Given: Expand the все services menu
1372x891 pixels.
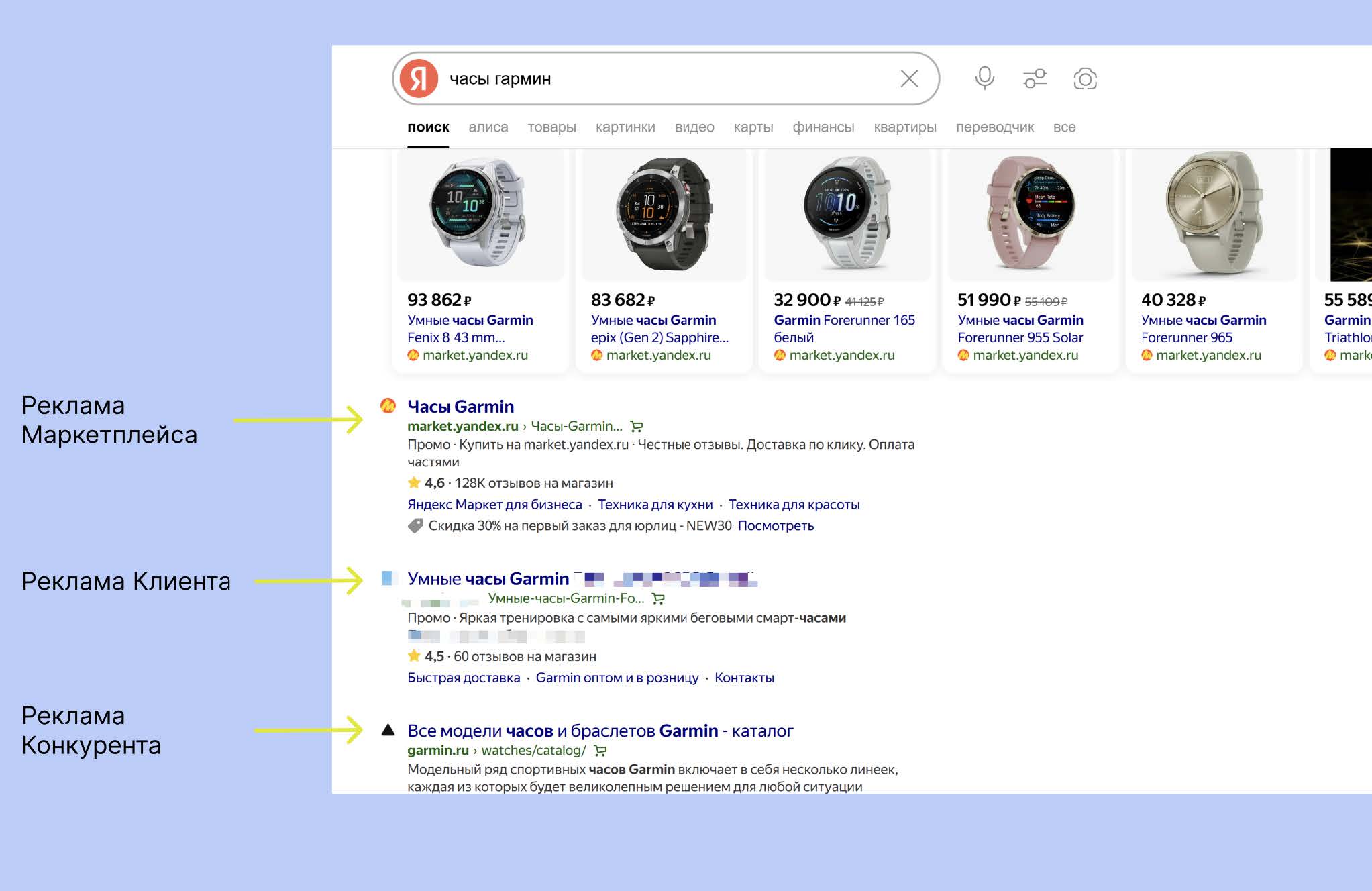Looking at the screenshot, I should pos(1064,127).
